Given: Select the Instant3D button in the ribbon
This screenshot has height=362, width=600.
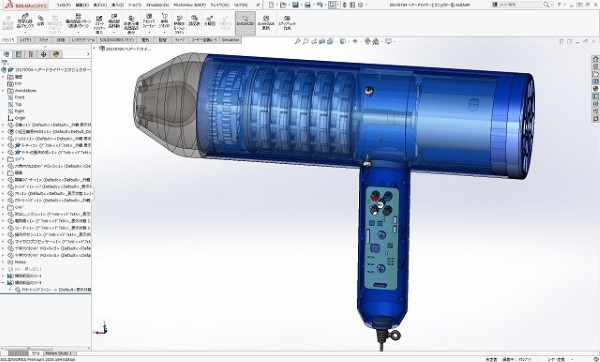Looking at the screenshot, I should coord(245,23).
